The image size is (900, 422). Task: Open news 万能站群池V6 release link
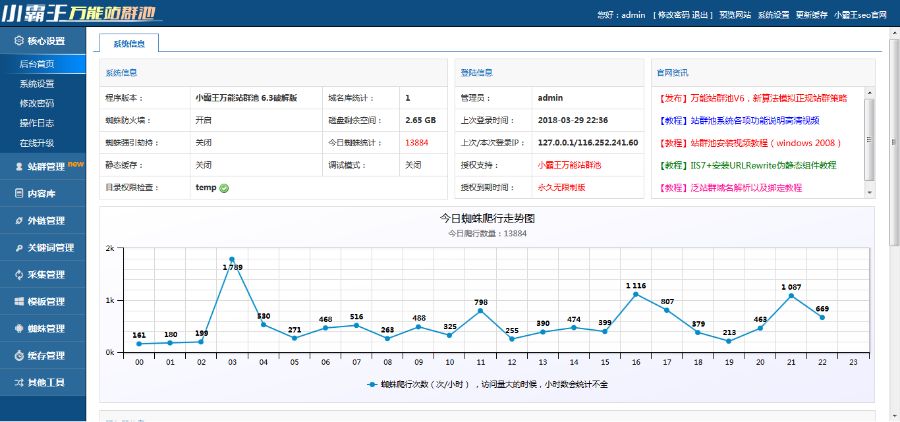753,98
